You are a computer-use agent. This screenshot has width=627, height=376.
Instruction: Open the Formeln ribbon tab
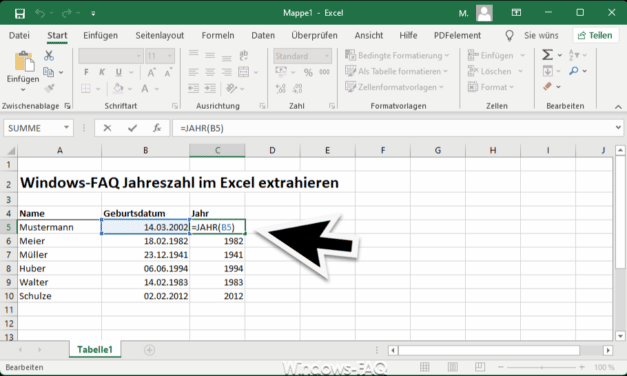point(218,35)
